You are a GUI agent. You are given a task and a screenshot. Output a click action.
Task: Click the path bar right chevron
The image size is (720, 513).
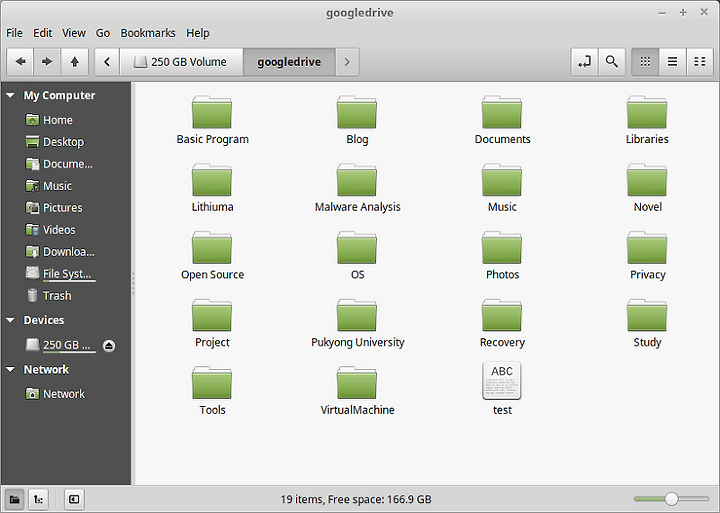[347, 62]
